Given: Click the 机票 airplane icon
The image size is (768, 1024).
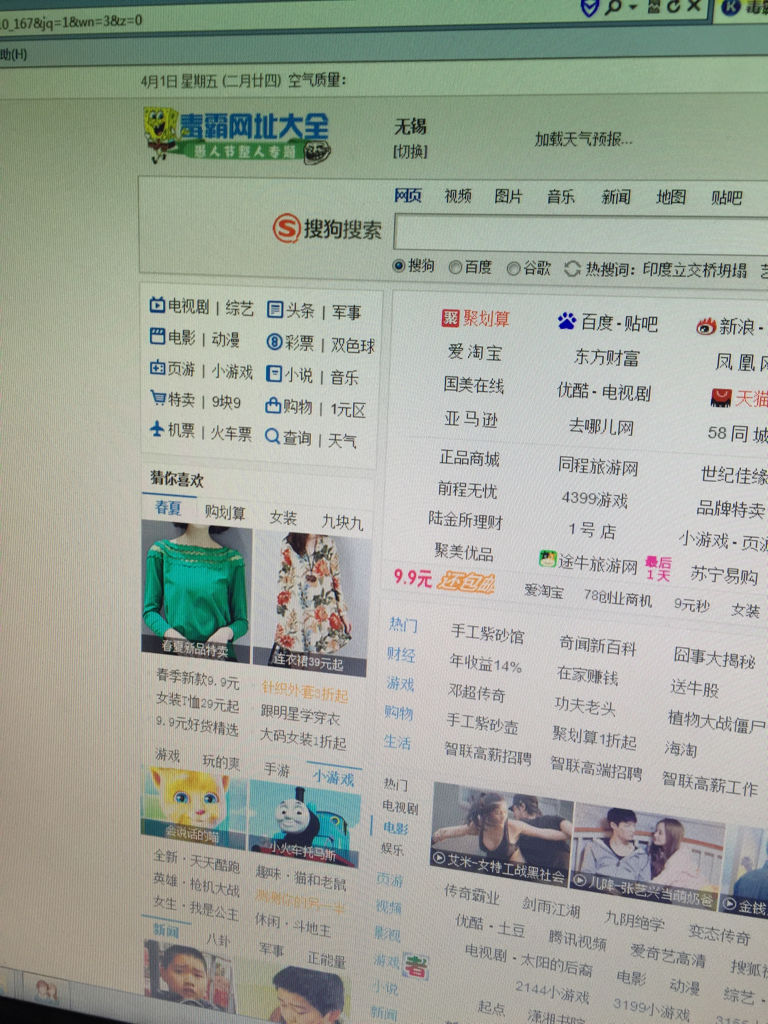Looking at the screenshot, I should [157, 428].
